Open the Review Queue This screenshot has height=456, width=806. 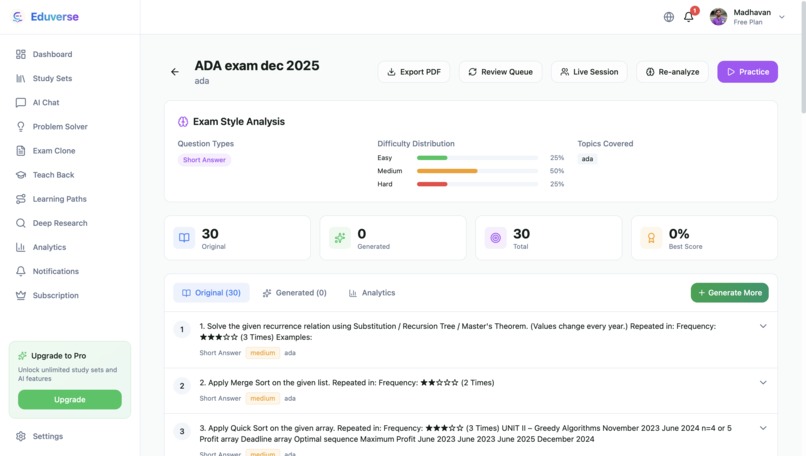[500, 72]
